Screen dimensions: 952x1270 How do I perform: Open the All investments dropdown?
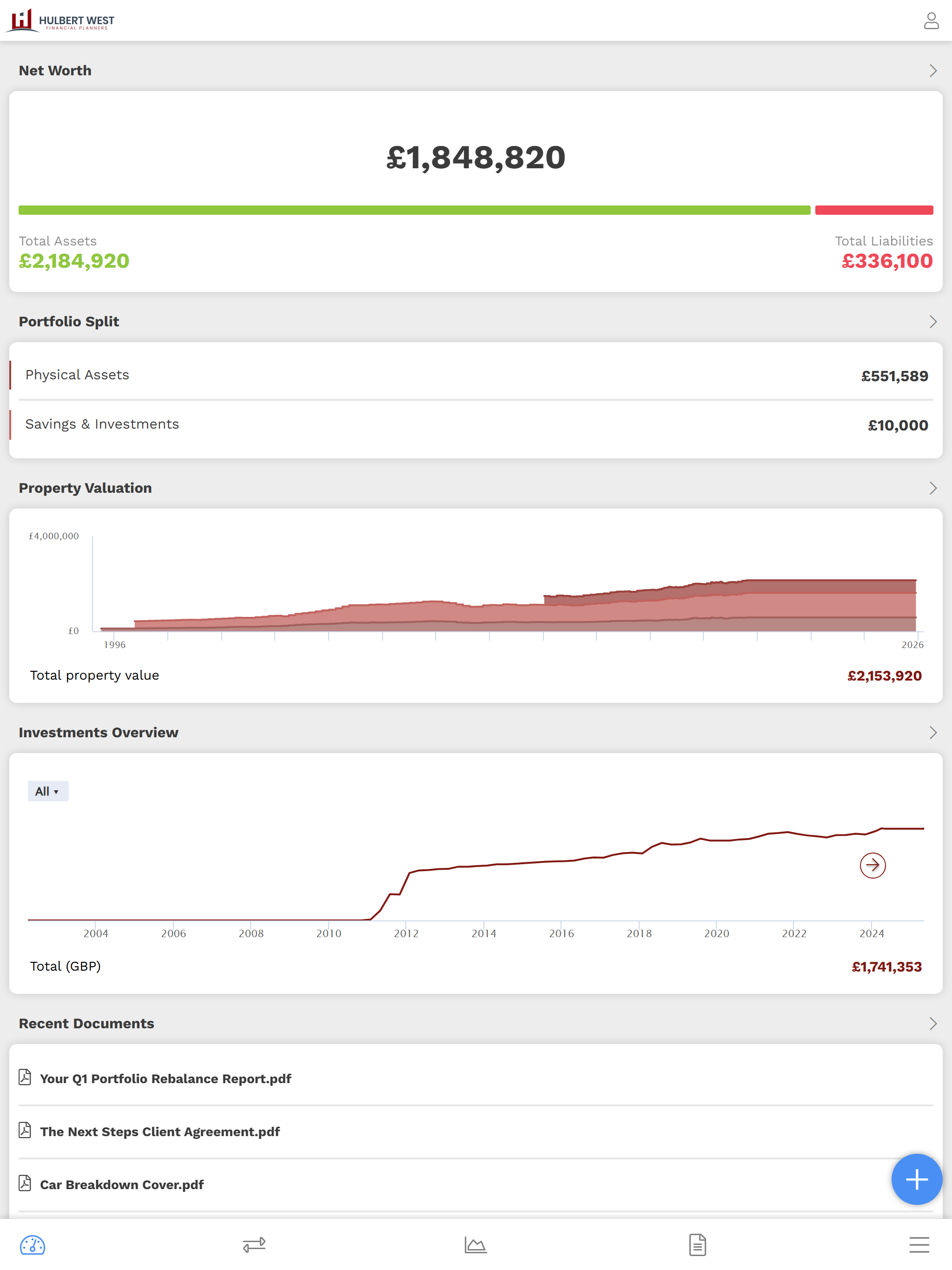48,791
